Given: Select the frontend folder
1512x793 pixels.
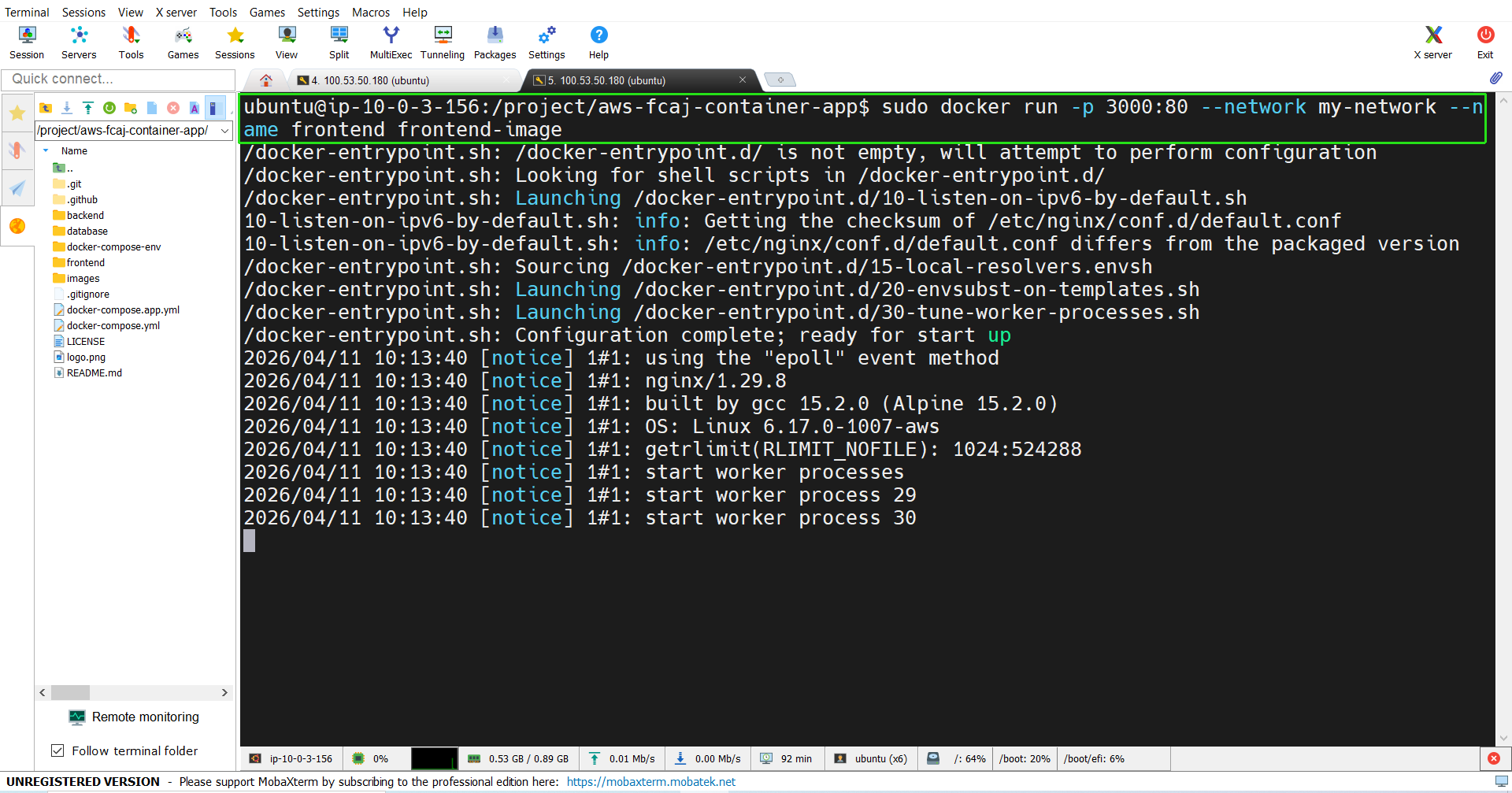Looking at the screenshot, I should point(78,262).
